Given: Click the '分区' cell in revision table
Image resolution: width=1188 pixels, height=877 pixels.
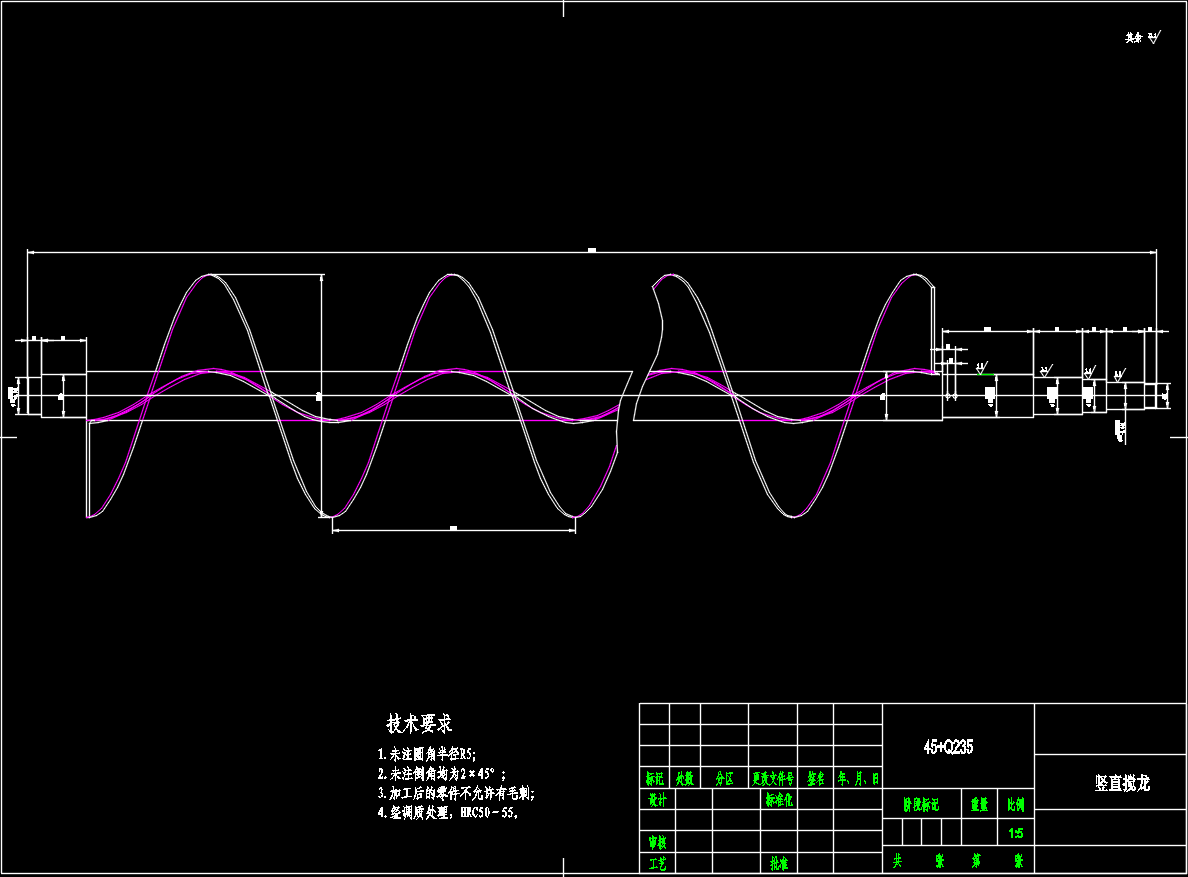Looking at the screenshot, I should coord(725,779).
